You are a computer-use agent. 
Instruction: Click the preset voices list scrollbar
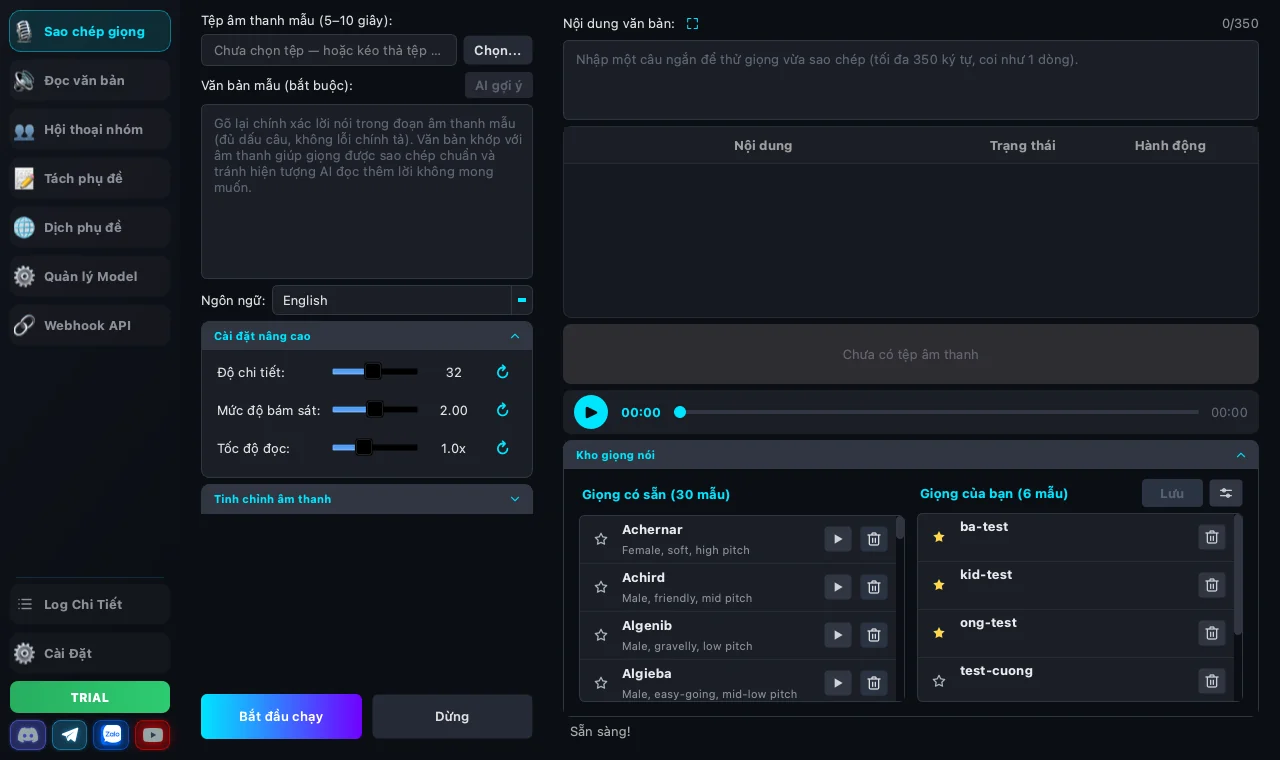point(899,530)
